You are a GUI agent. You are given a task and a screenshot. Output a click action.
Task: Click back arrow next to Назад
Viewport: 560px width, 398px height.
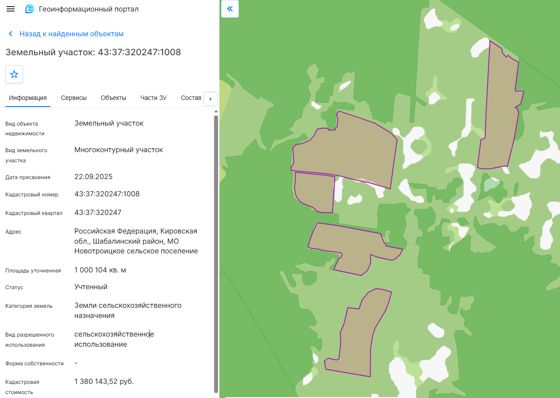pos(11,34)
